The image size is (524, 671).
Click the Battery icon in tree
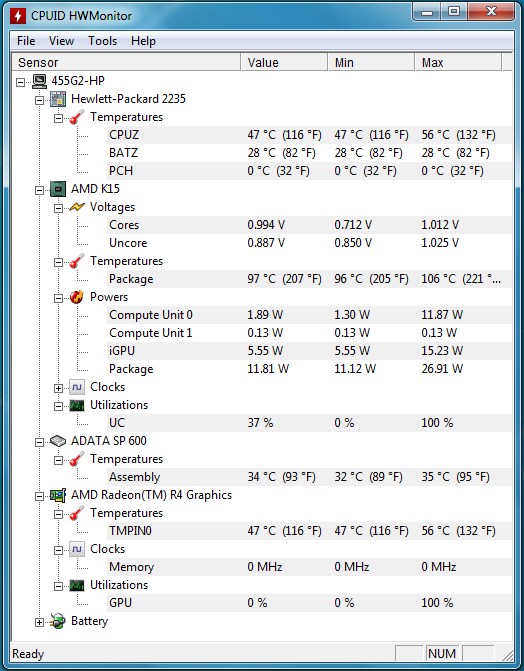pyautogui.click(x=58, y=621)
